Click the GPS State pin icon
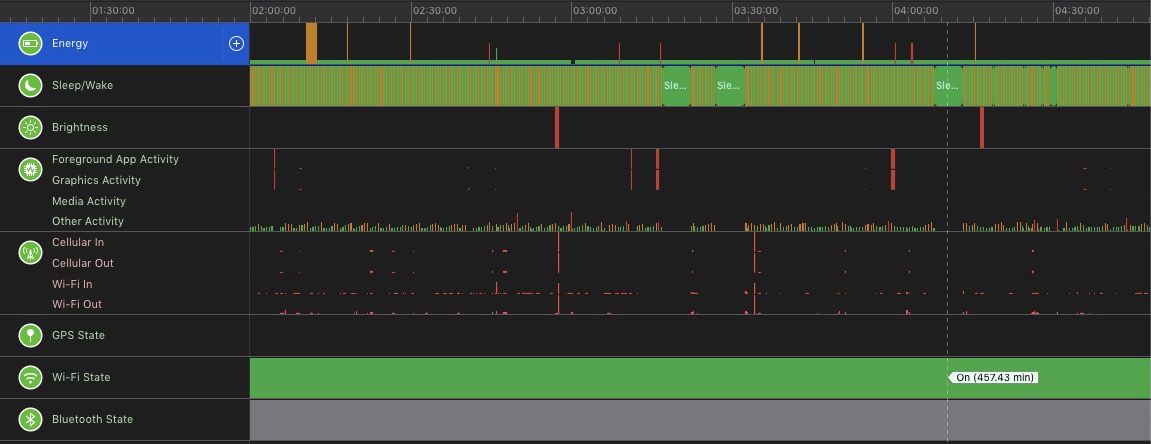The height and width of the screenshot is (444, 1151). 30,335
